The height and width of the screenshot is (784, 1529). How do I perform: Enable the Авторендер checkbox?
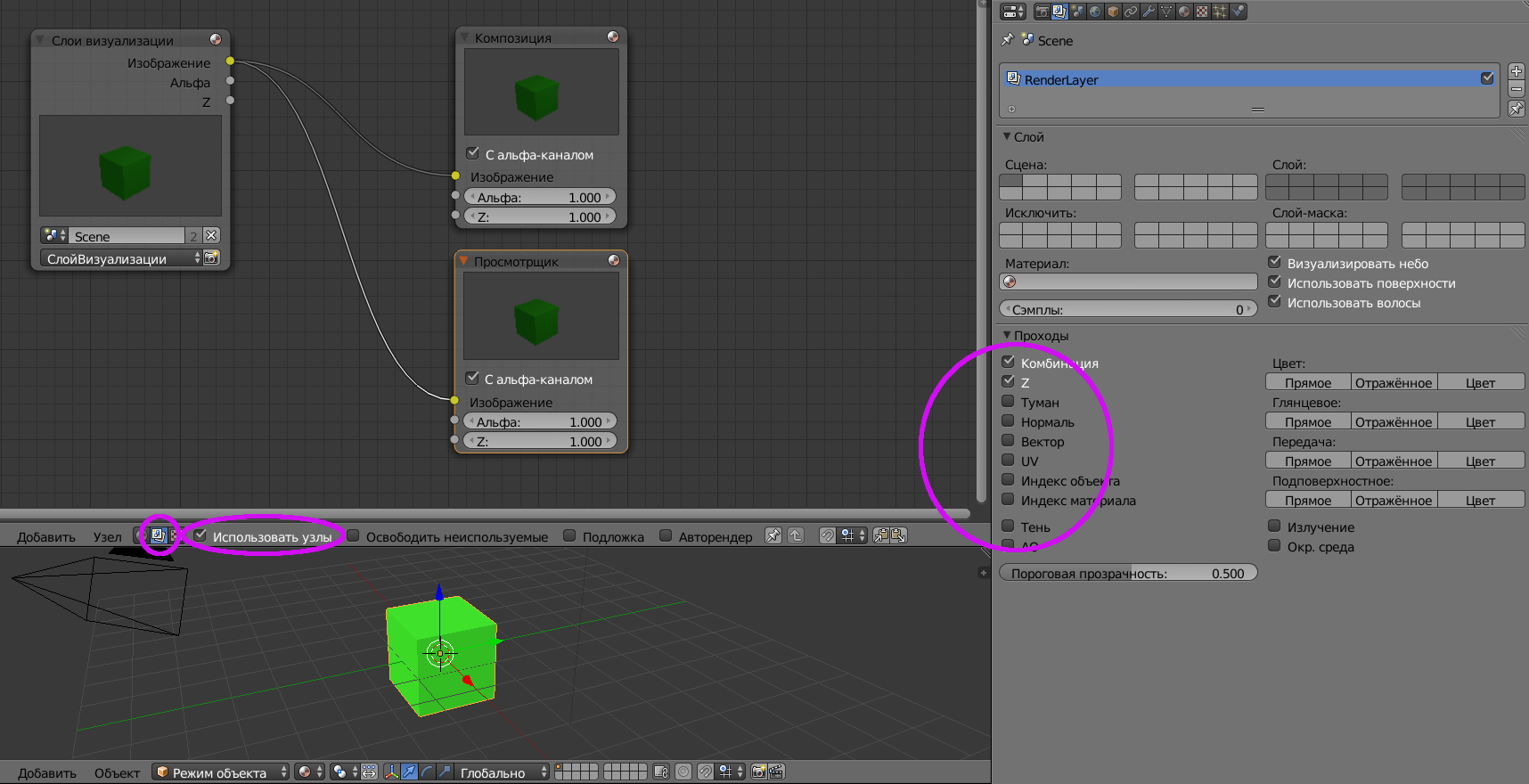(666, 535)
